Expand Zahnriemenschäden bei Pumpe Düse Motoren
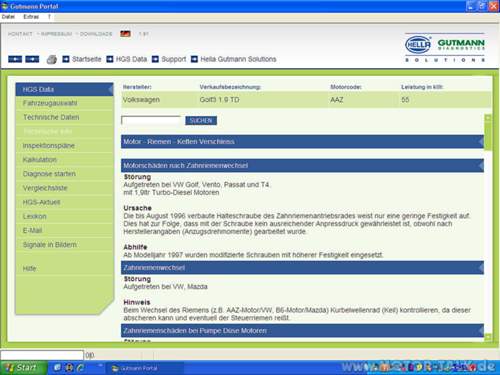This screenshot has height=375, width=500. tap(302, 331)
